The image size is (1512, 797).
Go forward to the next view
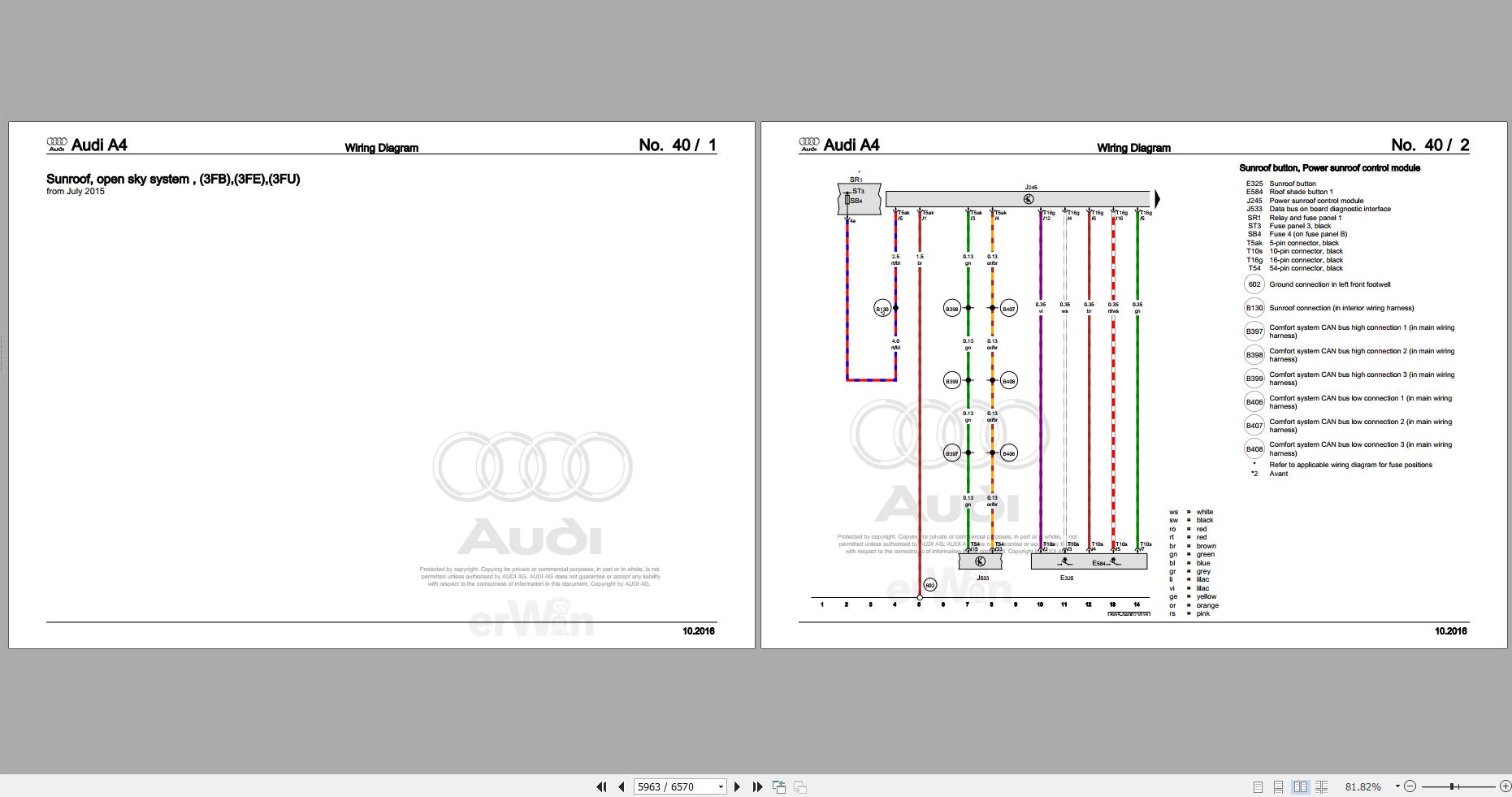click(799, 786)
